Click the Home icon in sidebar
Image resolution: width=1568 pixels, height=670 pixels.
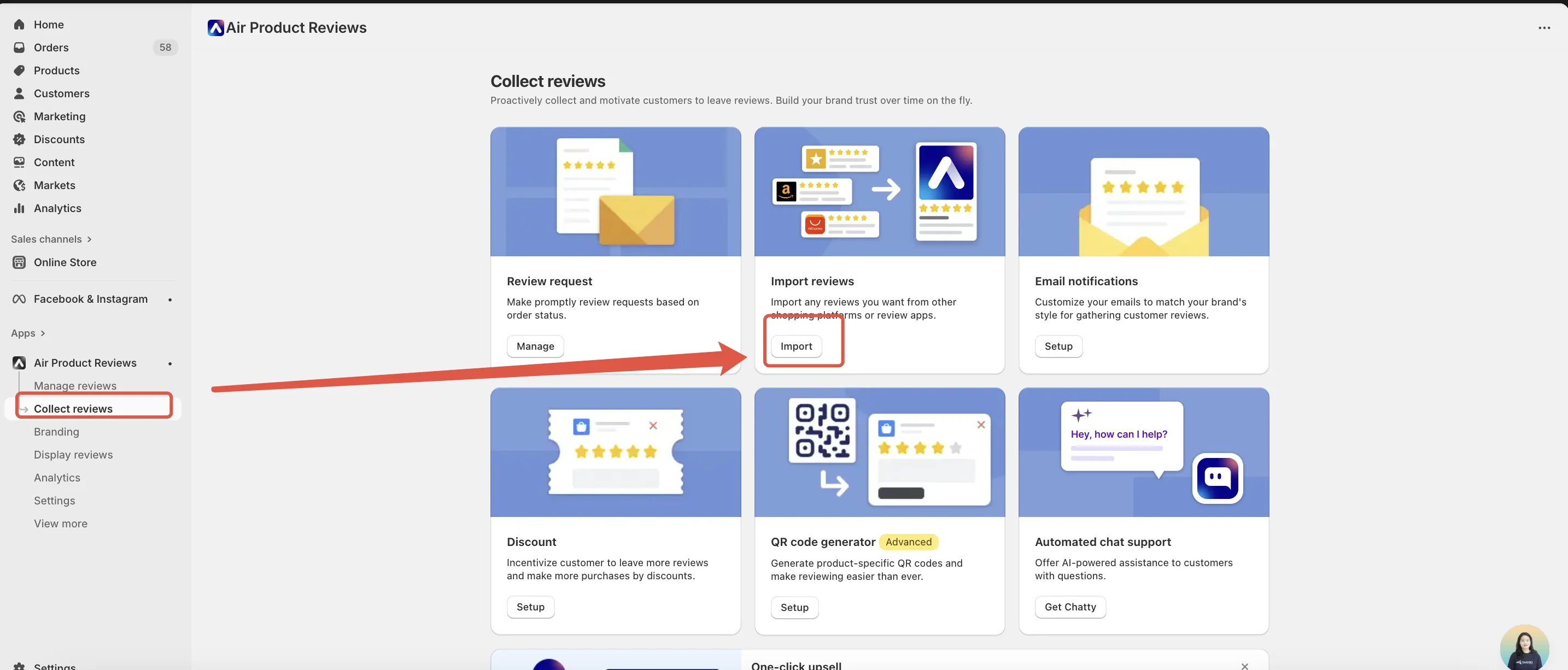click(20, 25)
